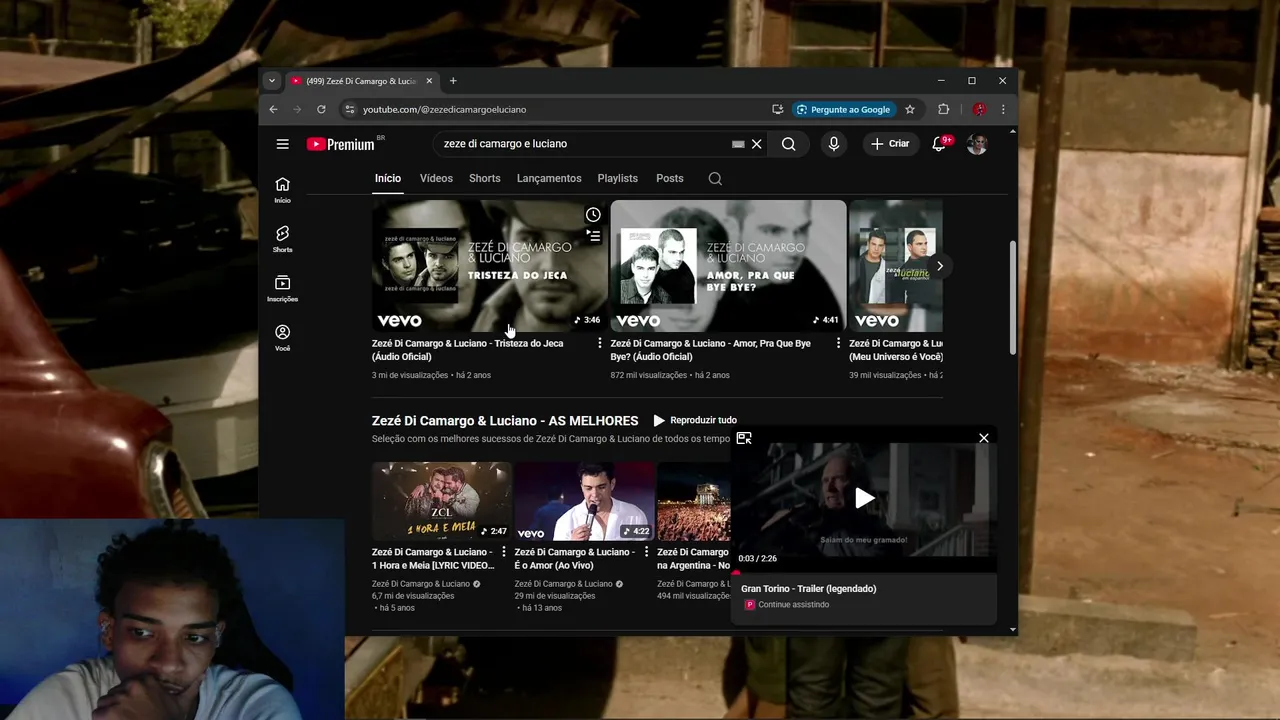Open 1 Hora e Meia lyric video thumbnail
Screen dimensions: 1280x720
[441, 501]
